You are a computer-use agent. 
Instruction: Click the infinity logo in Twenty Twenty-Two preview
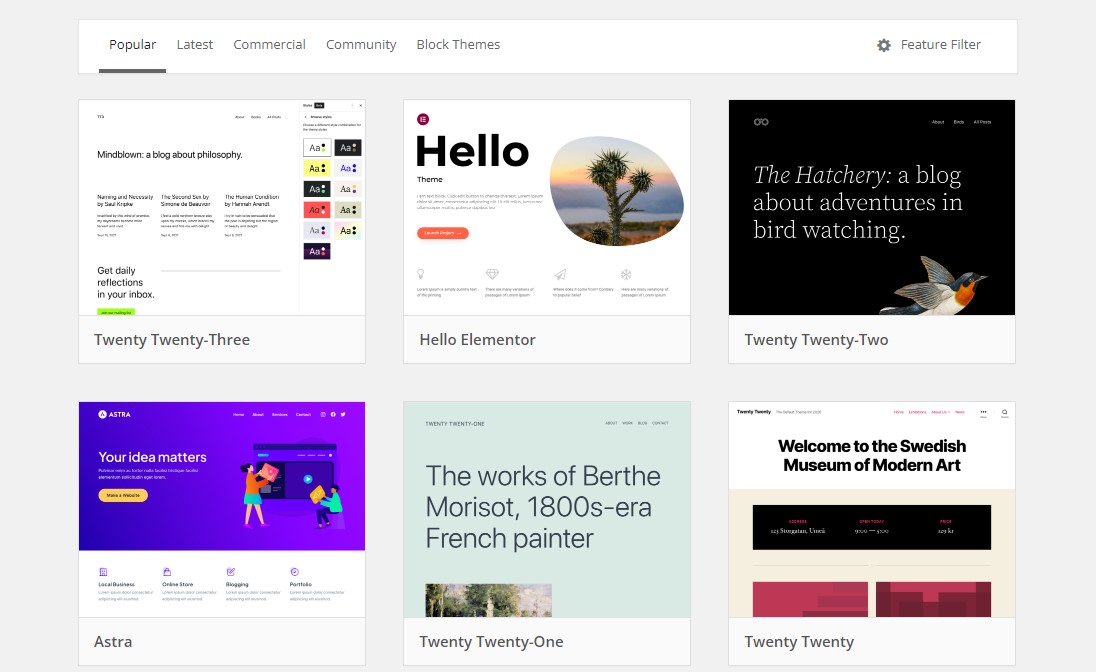[x=761, y=122]
